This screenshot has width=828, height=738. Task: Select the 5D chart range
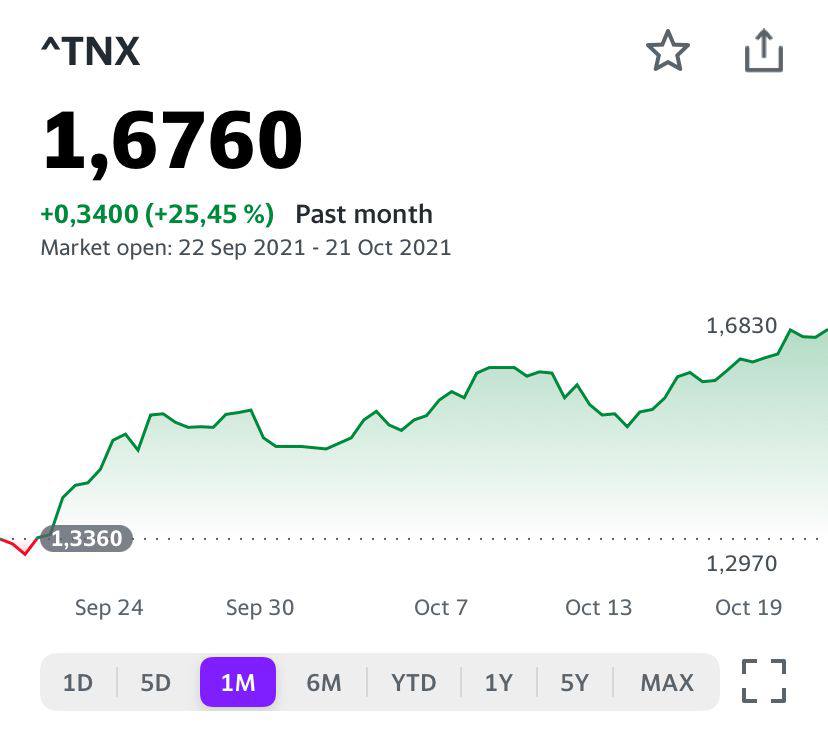[155, 683]
